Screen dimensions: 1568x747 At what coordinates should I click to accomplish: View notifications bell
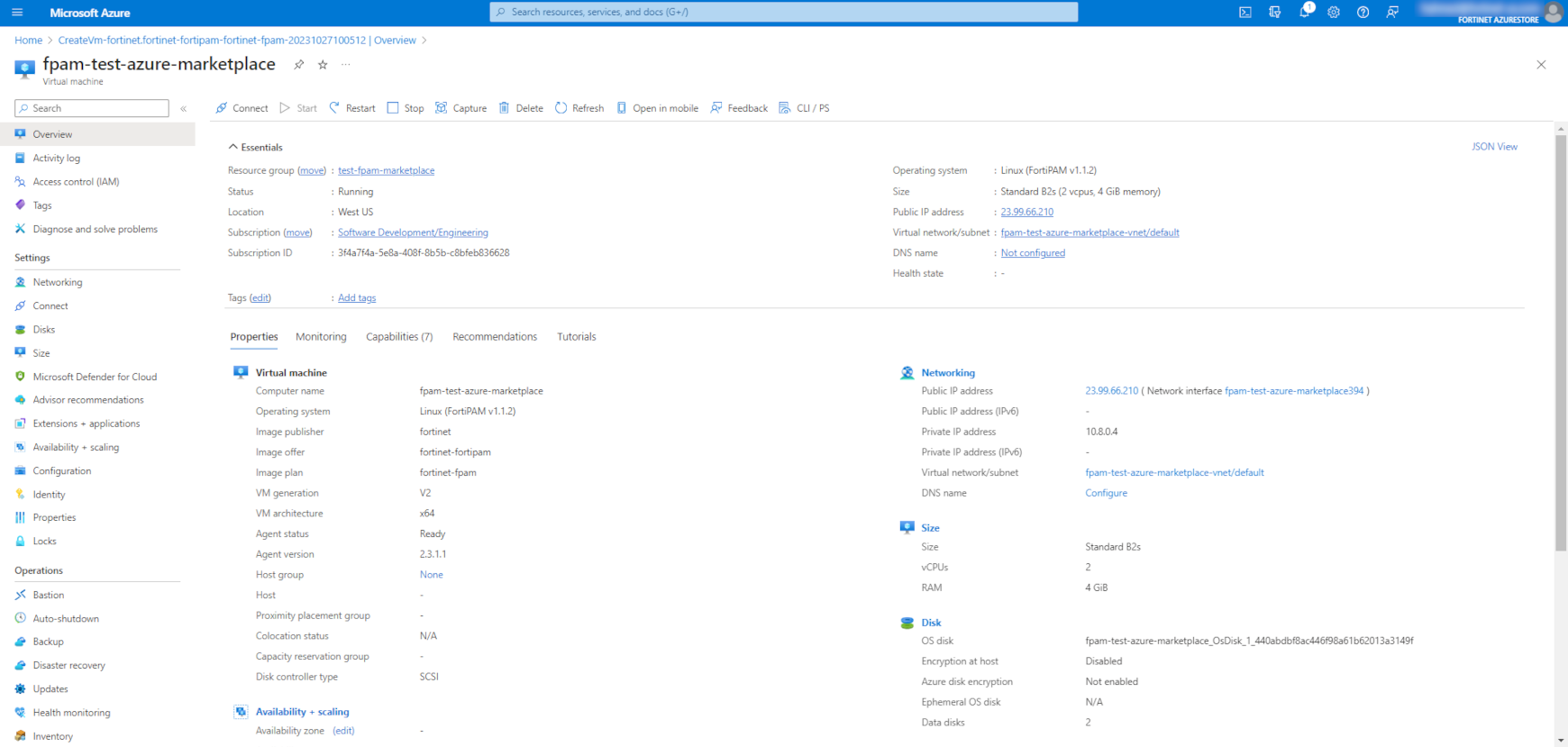click(x=1304, y=13)
